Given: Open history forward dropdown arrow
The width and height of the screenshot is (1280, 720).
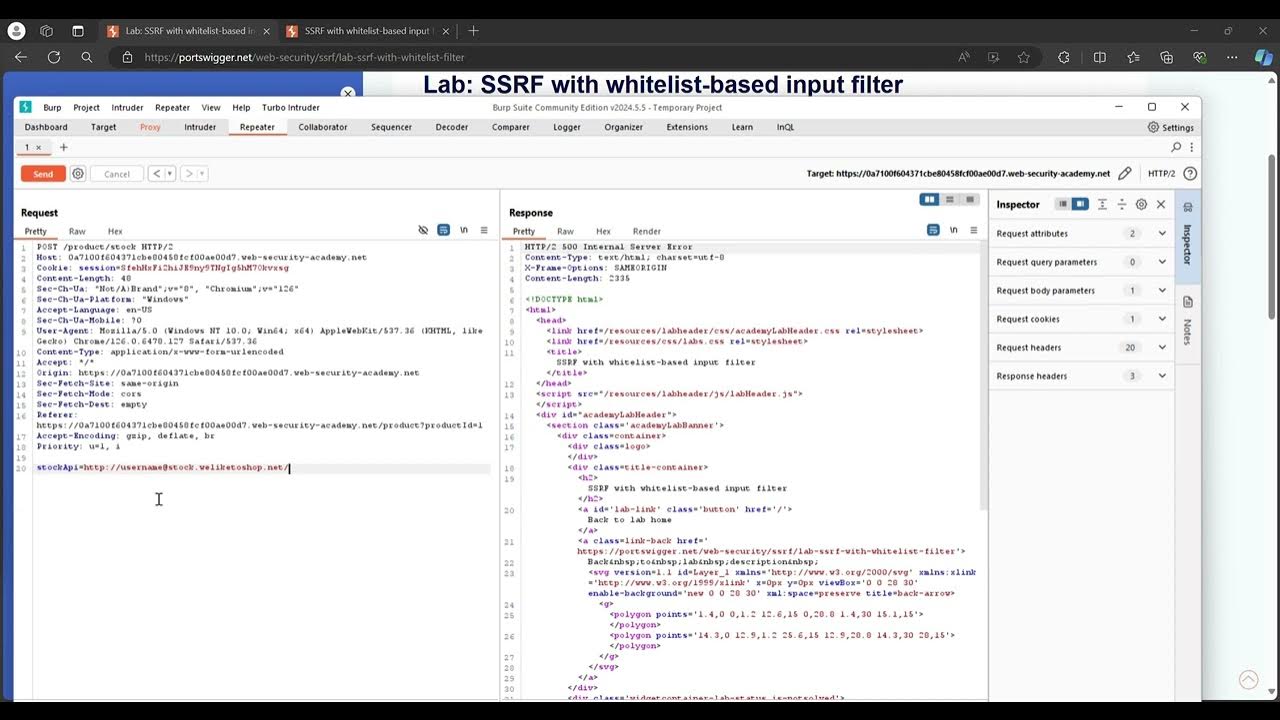Looking at the screenshot, I should click(202, 174).
